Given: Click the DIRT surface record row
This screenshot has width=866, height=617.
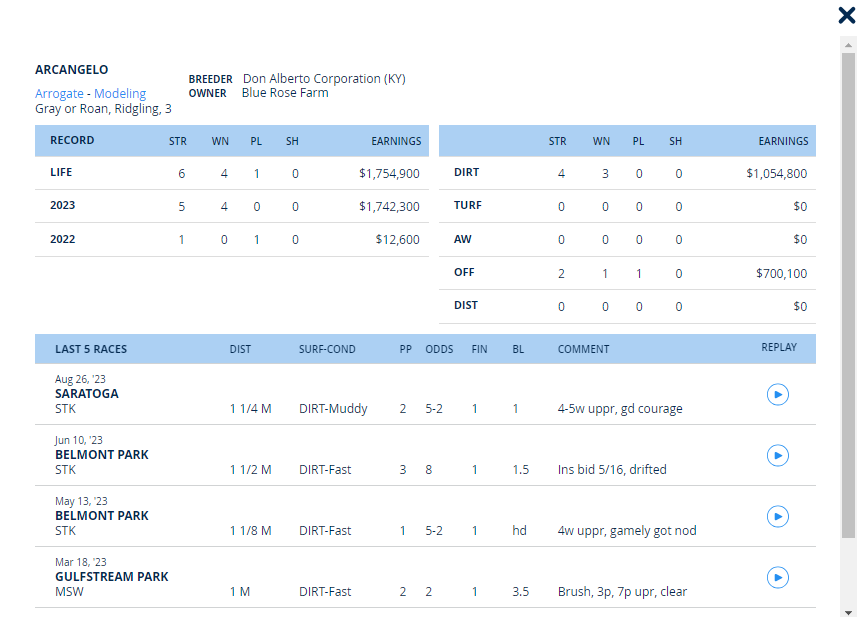Looking at the screenshot, I should tap(627, 173).
